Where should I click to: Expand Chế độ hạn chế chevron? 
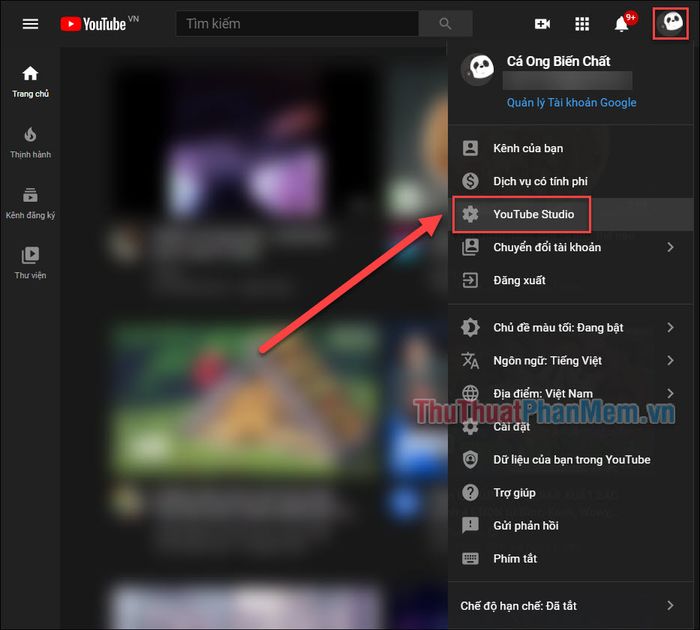(x=670, y=605)
